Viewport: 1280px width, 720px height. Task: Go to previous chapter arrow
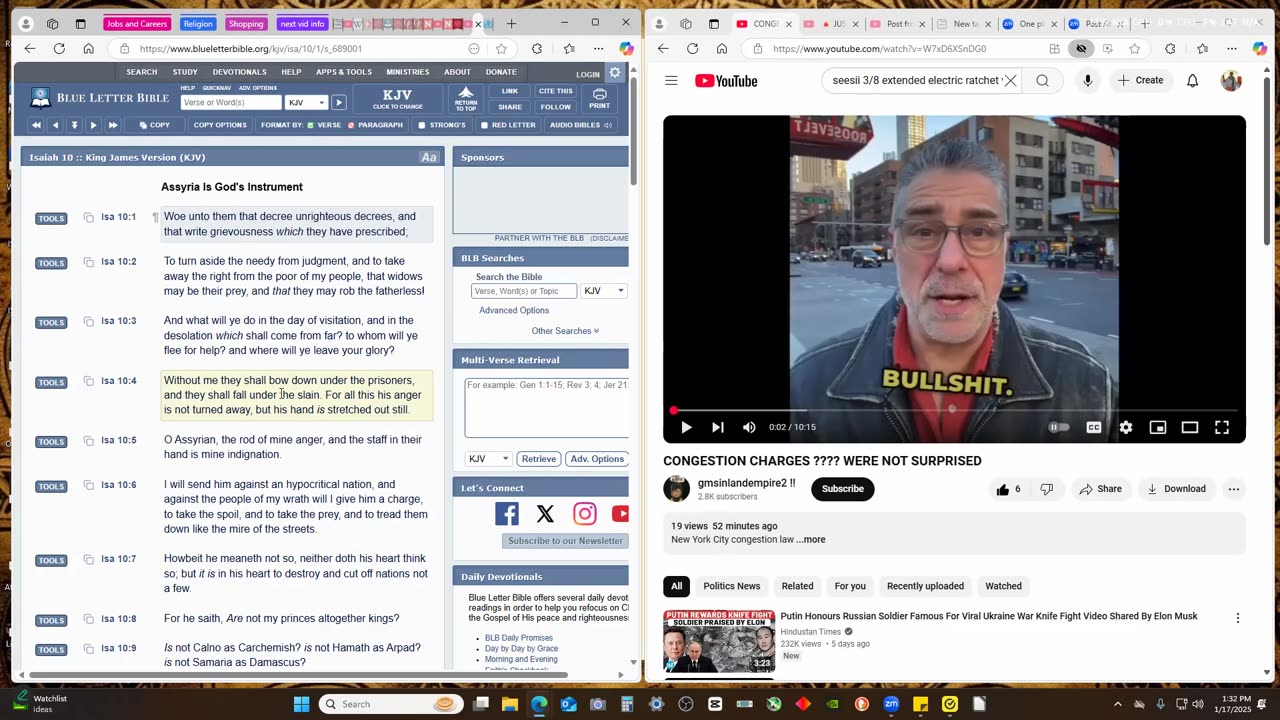coord(55,125)
